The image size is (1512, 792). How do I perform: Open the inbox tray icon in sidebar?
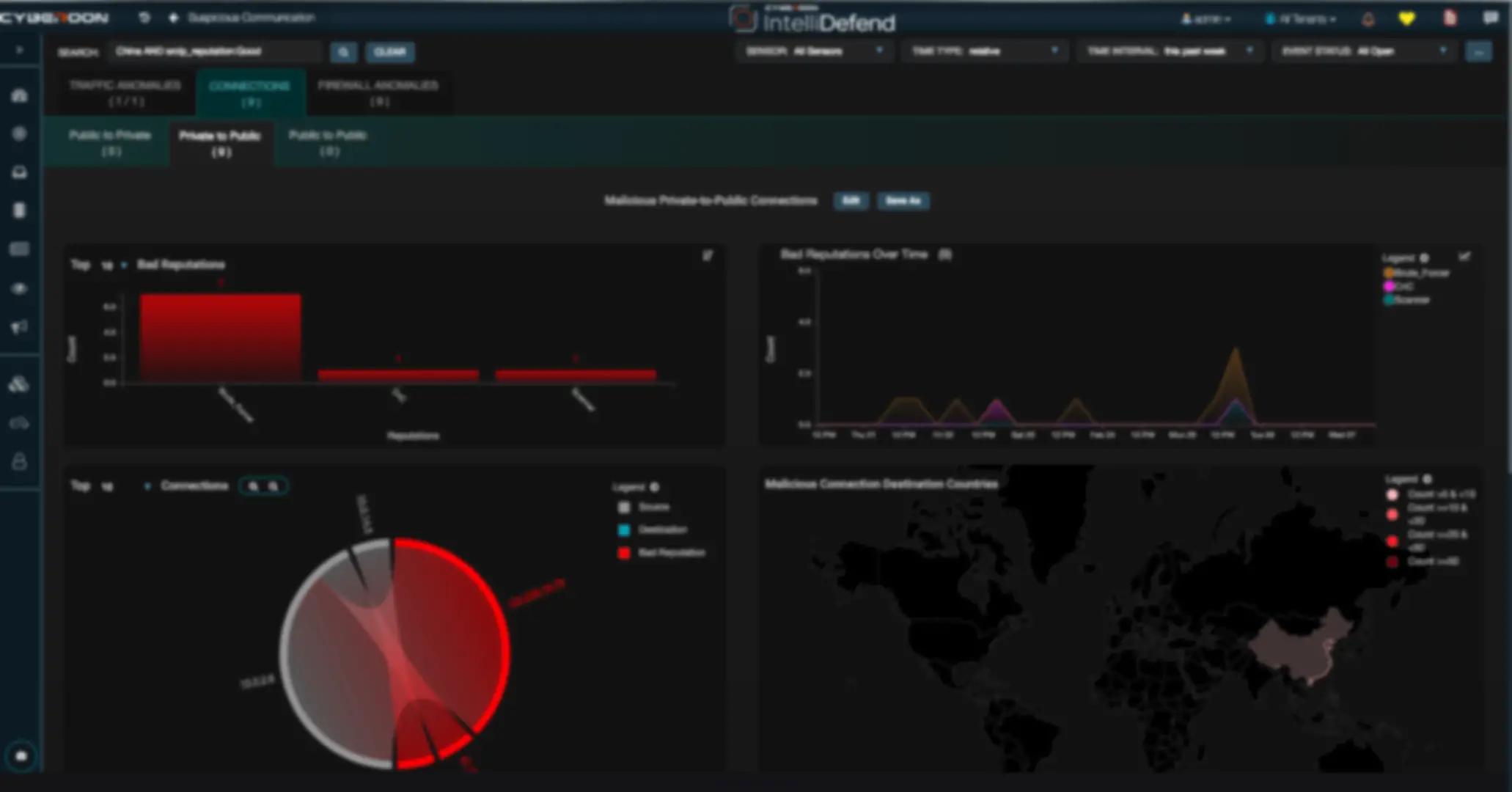tap(20, 172)
